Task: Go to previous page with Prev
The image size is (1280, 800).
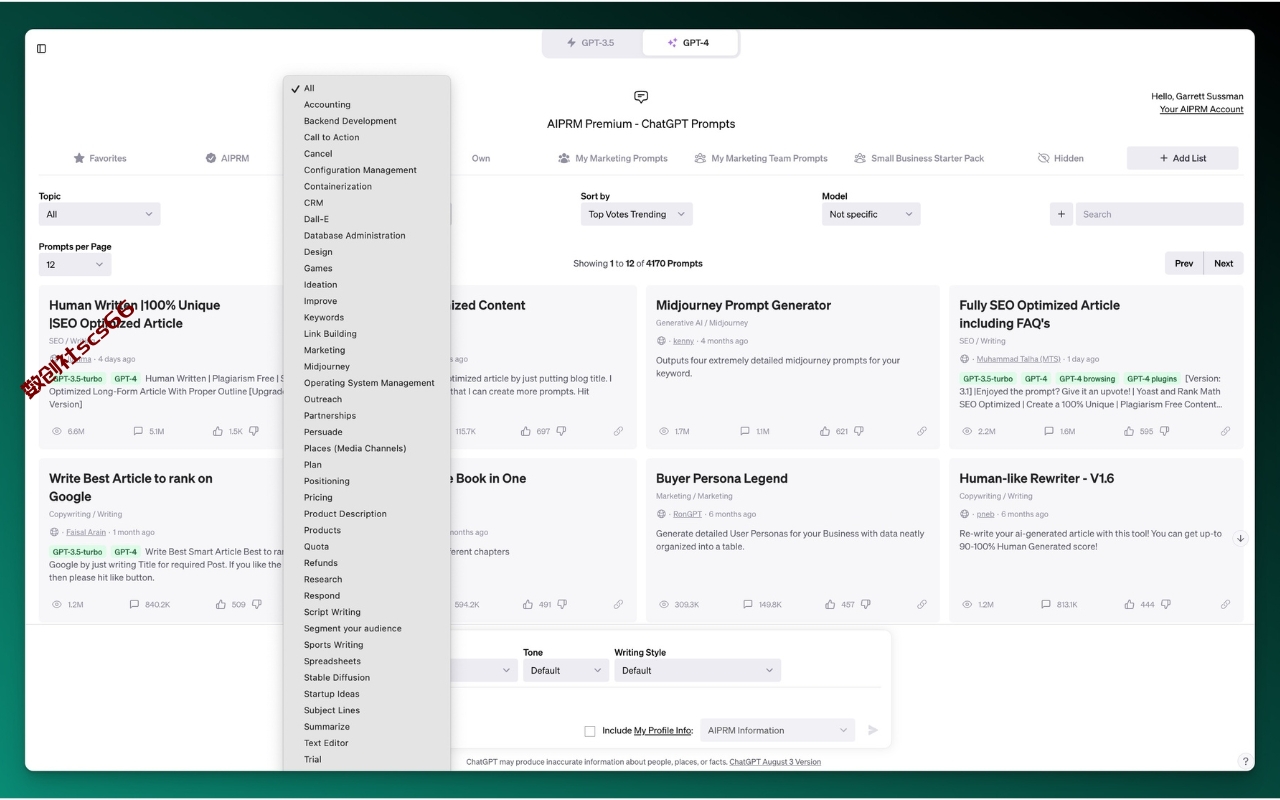Action: tap(1184, 263)
